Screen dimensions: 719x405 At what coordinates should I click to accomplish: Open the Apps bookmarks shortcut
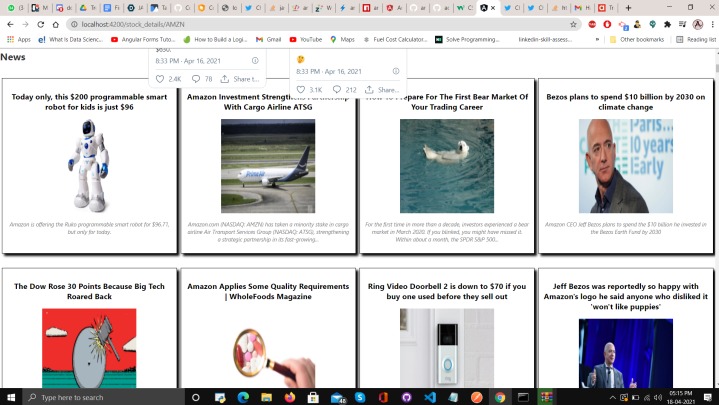point(19,39)
